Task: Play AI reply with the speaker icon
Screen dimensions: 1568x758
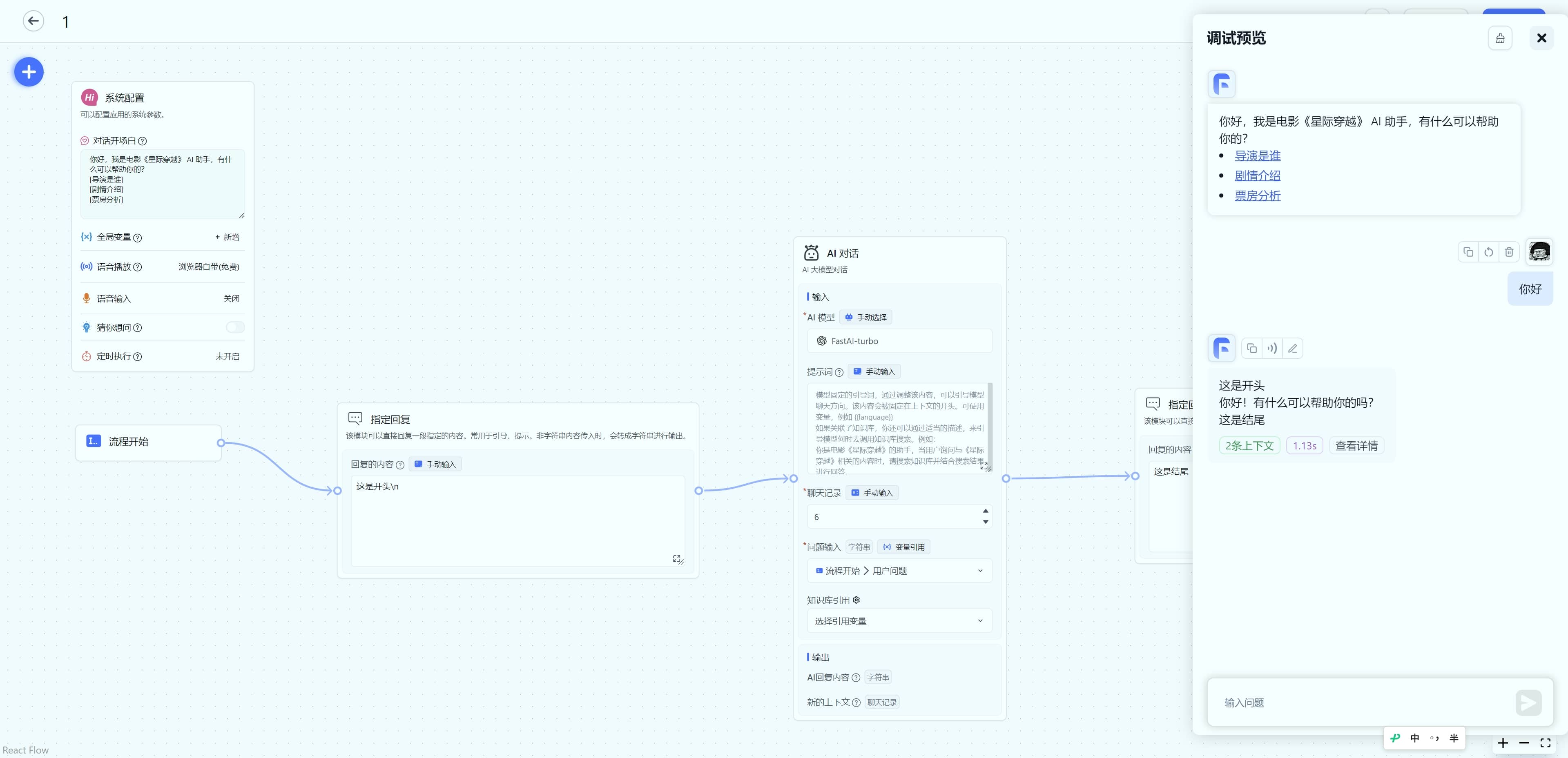Action: [x=1272, y=349]
